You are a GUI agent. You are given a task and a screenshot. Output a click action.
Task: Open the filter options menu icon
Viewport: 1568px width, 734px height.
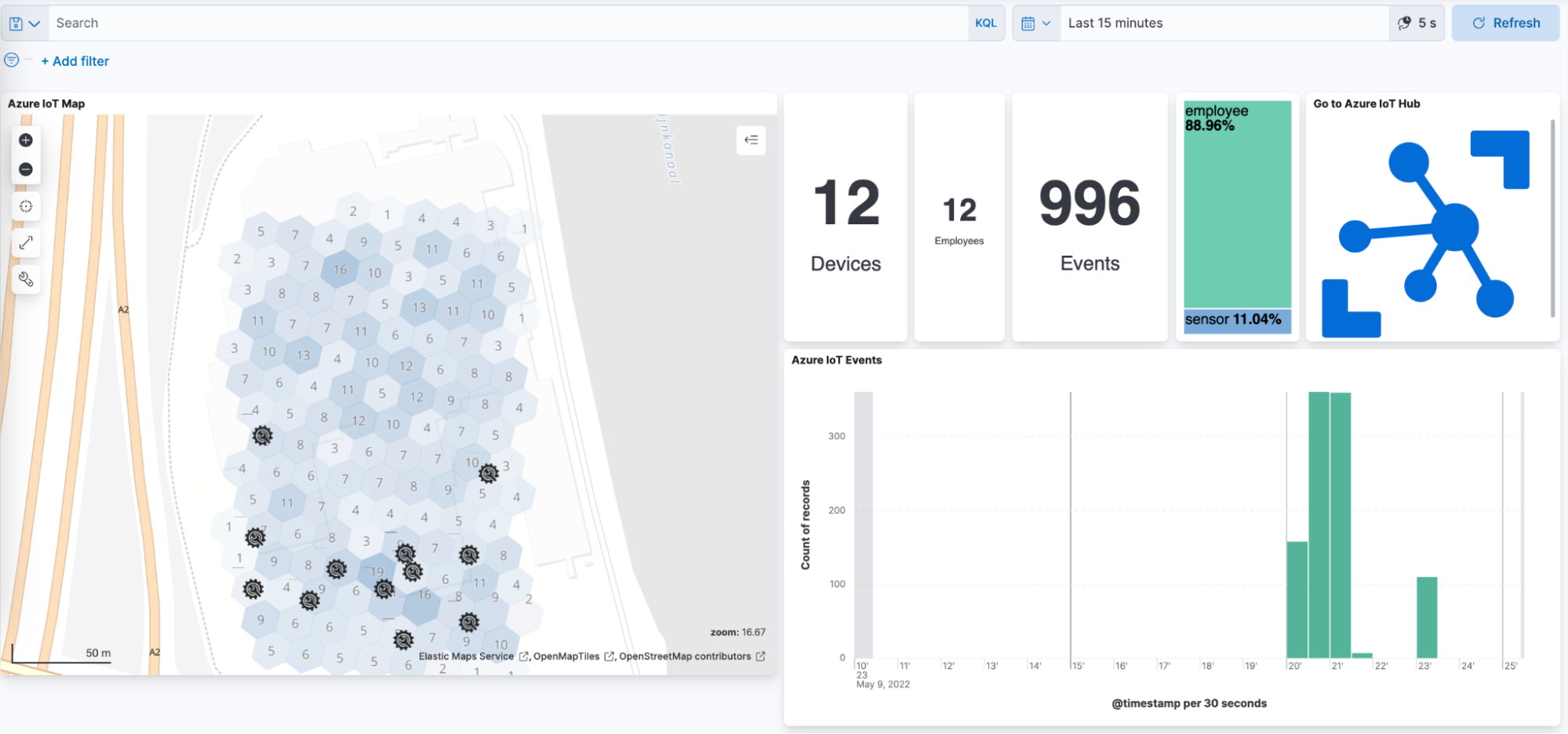point(12,60)
